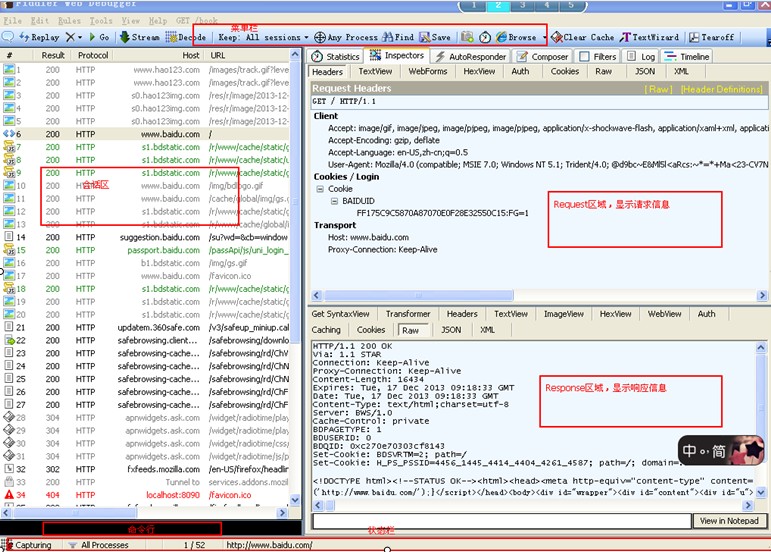This screenshot has width=771, height=552.
Task: Select the request XML inspector tab
Action: pos(681,71)
